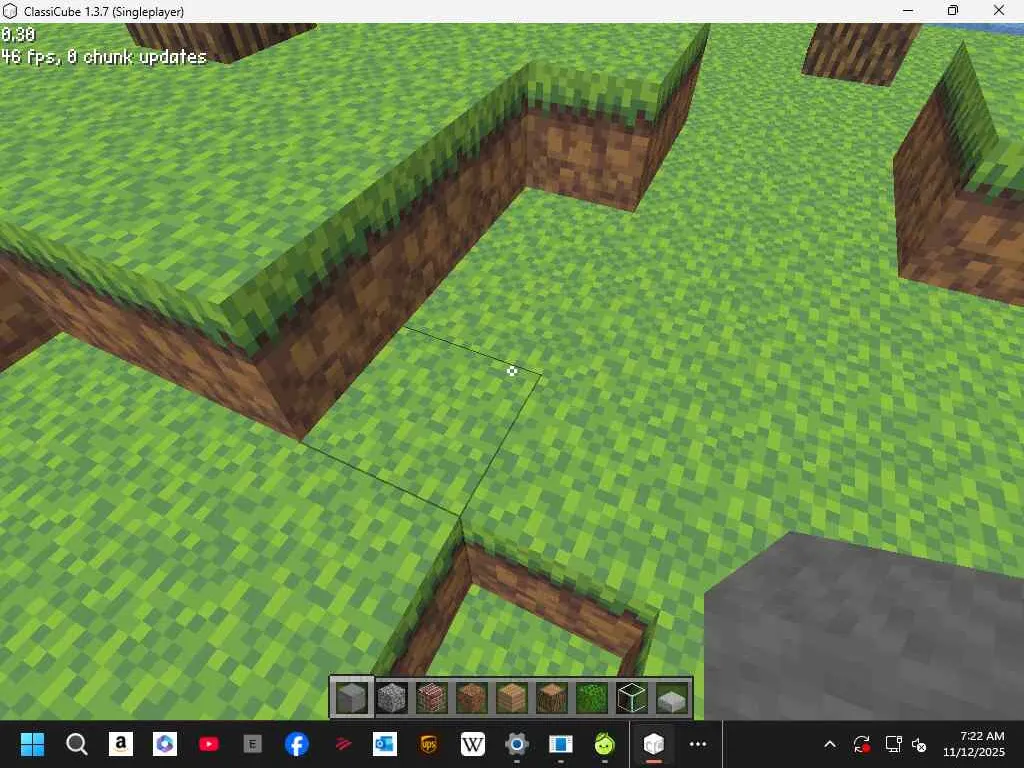Screen dimensions: 1024x768
Task: Expand the hidden system tray icons
Action: 830,744
